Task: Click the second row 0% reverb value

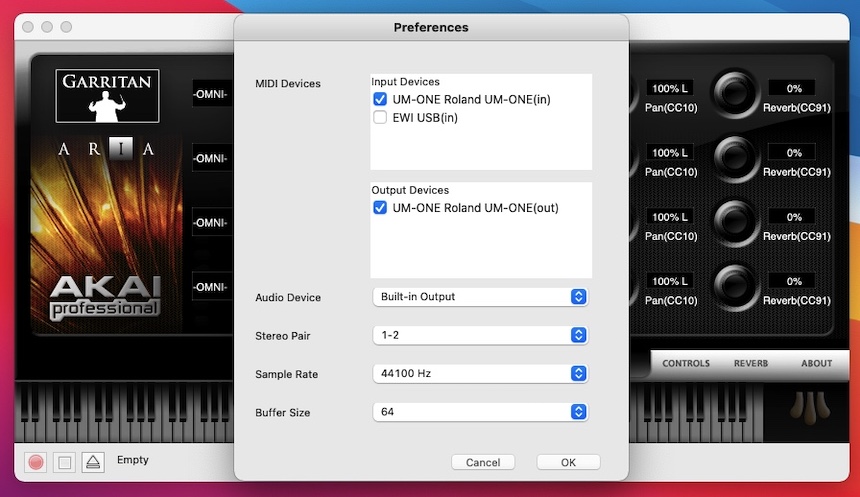Action: tap(794, 153)
